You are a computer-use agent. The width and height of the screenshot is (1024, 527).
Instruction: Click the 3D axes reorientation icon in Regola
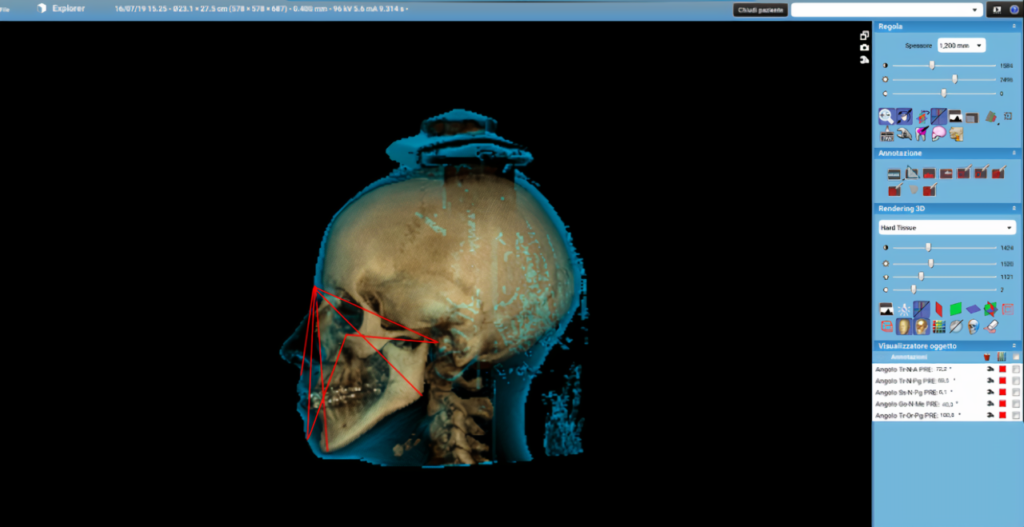click(x=922, y=118)
